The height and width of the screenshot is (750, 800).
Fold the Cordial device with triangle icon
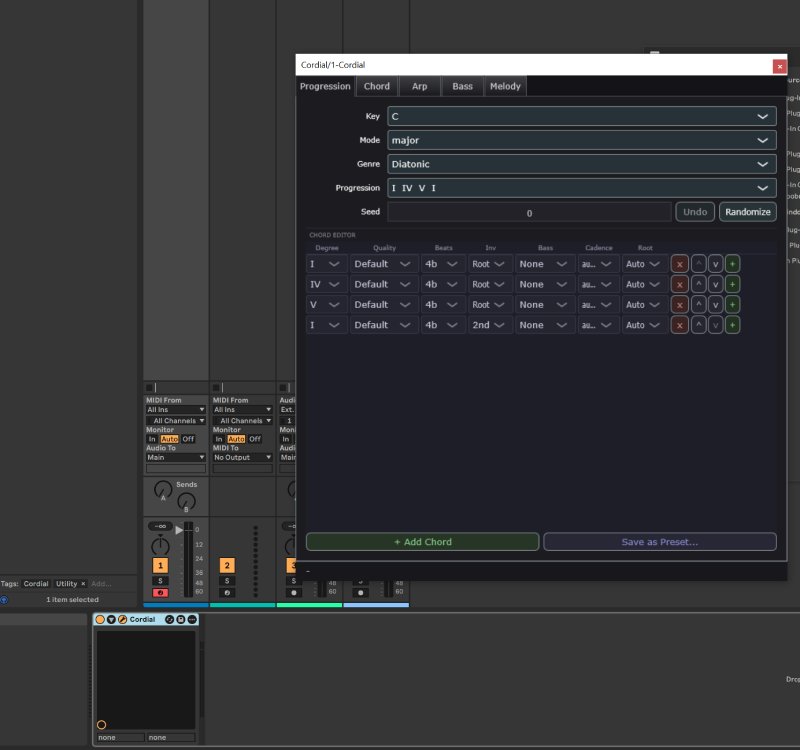[x=111, y=619]
